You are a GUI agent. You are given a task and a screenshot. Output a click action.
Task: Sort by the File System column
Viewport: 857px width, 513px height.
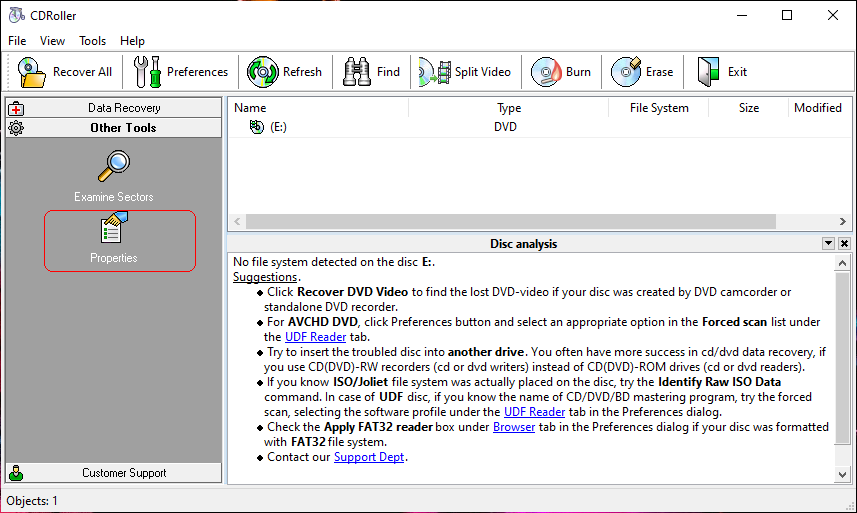pos(659,108)
